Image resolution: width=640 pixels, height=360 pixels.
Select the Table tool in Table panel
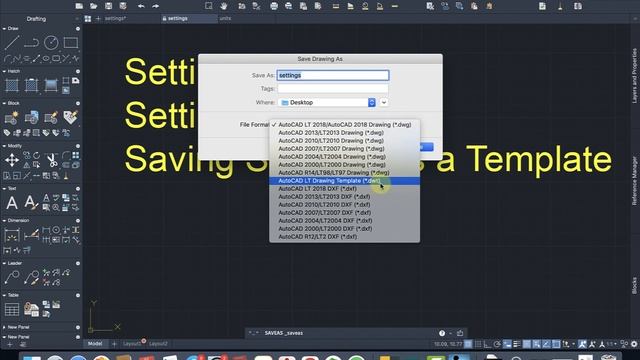[12, 309]
